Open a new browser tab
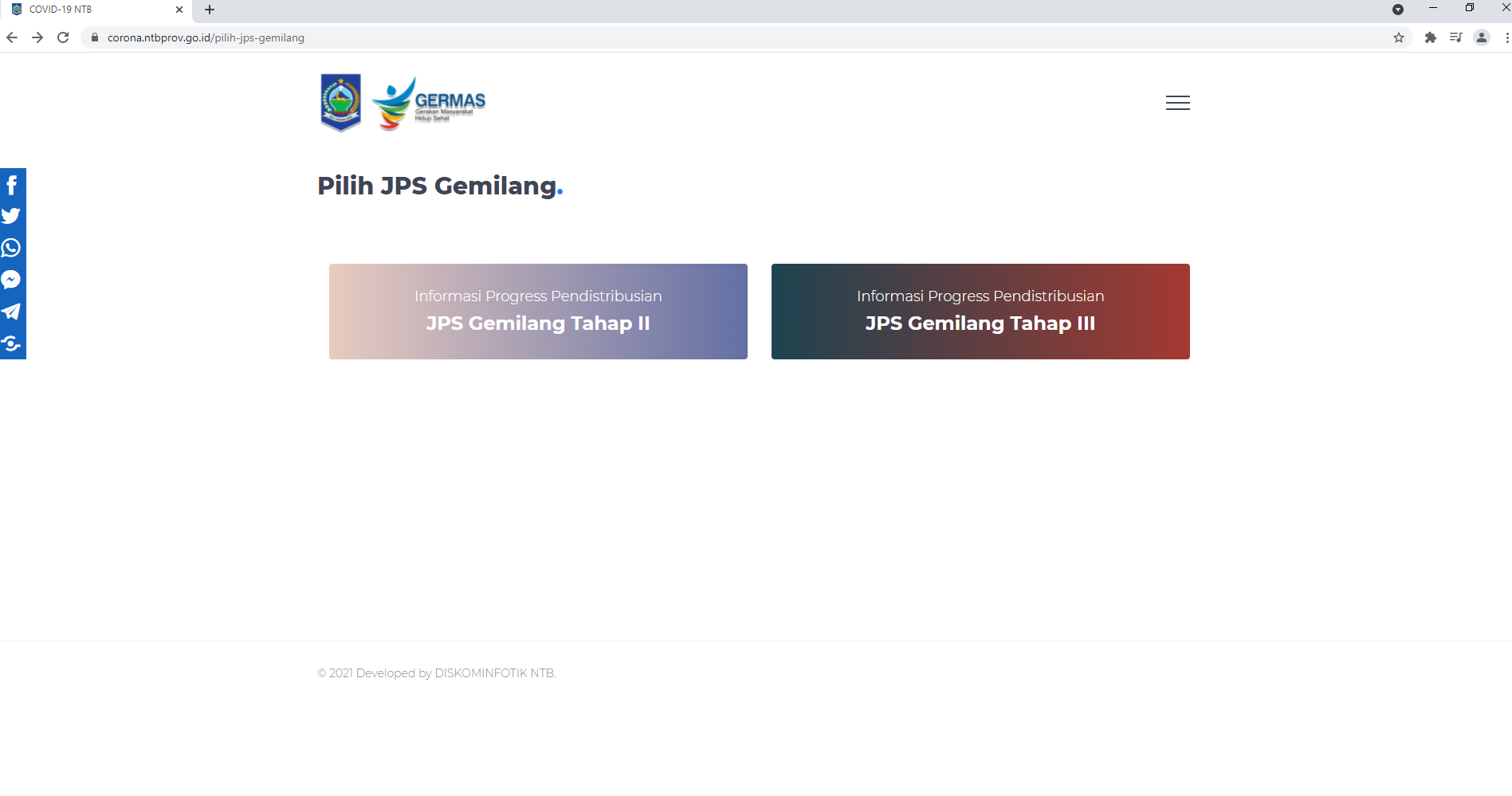 point(210,10)
